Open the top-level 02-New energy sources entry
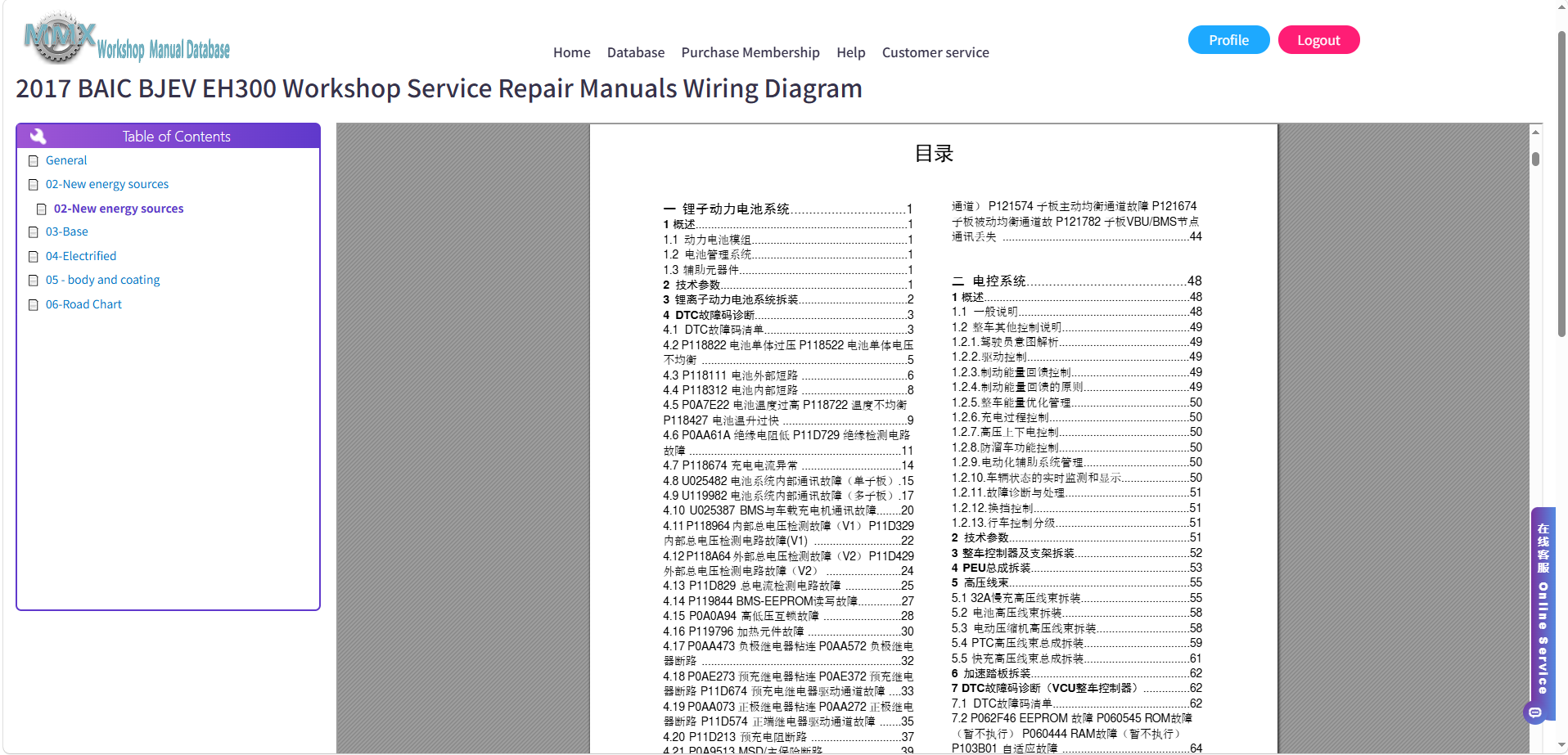This screenshot has height=755, width=1568. click(x=107, y=184)
